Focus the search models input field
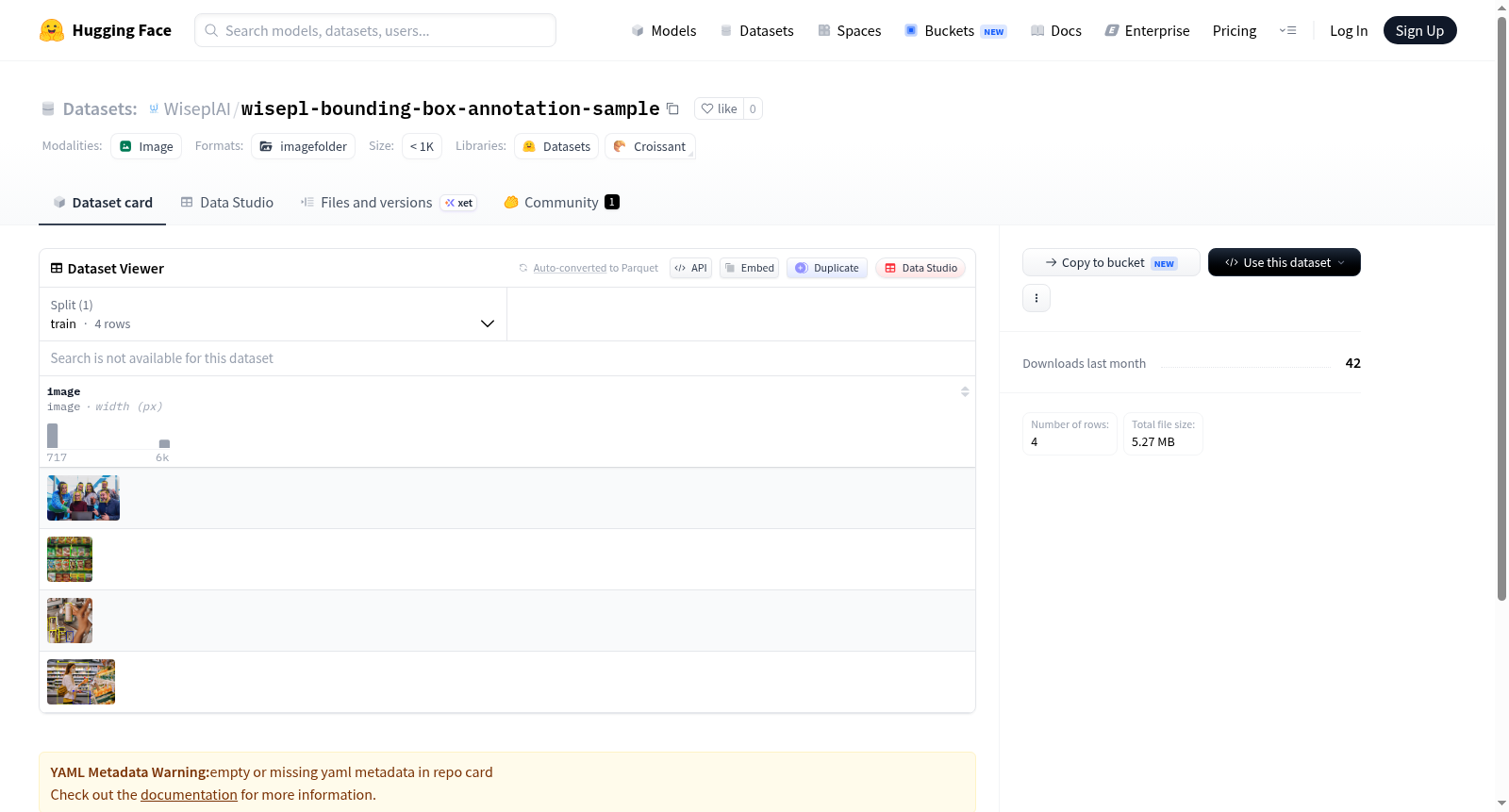The height and width of the screenshot is (812, 1509). [x=375, y=30]
